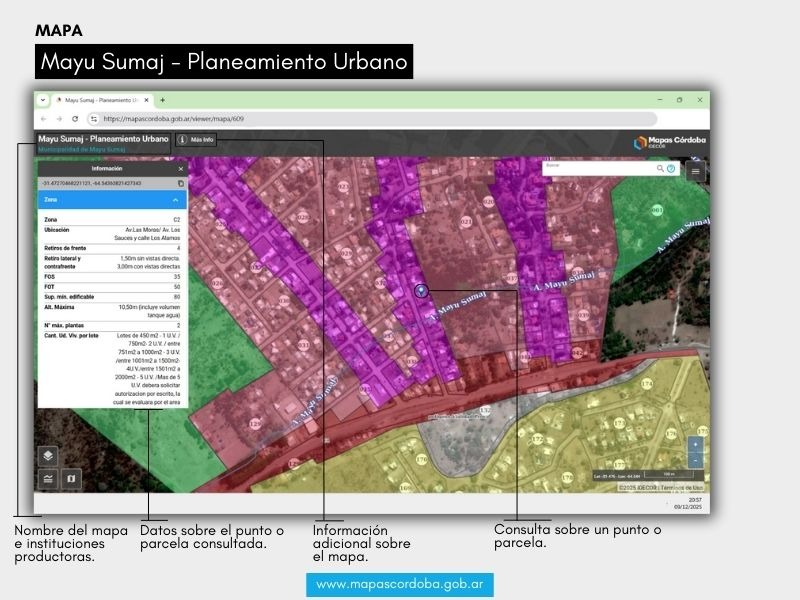This screenshot has width=800, height=600.
Task: Zoom in on the map
Action: pyautogui.click(x=696, y=444)
